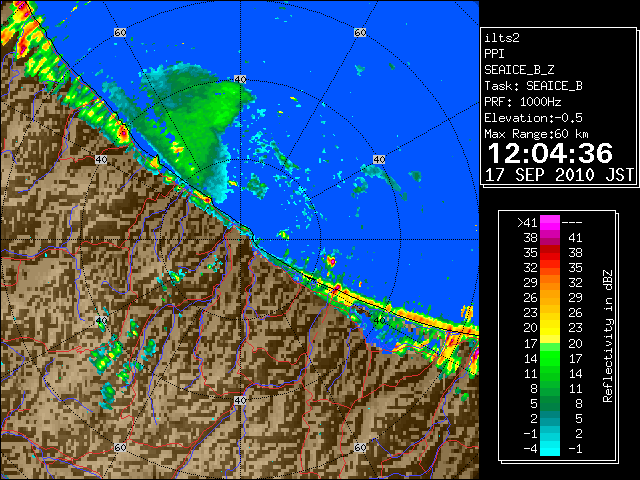Image resolution: width=640 pixels, height=480 pixels.
Task: Select the "60" range label in the upper-left map corner
Action: (x=120, y=32)
